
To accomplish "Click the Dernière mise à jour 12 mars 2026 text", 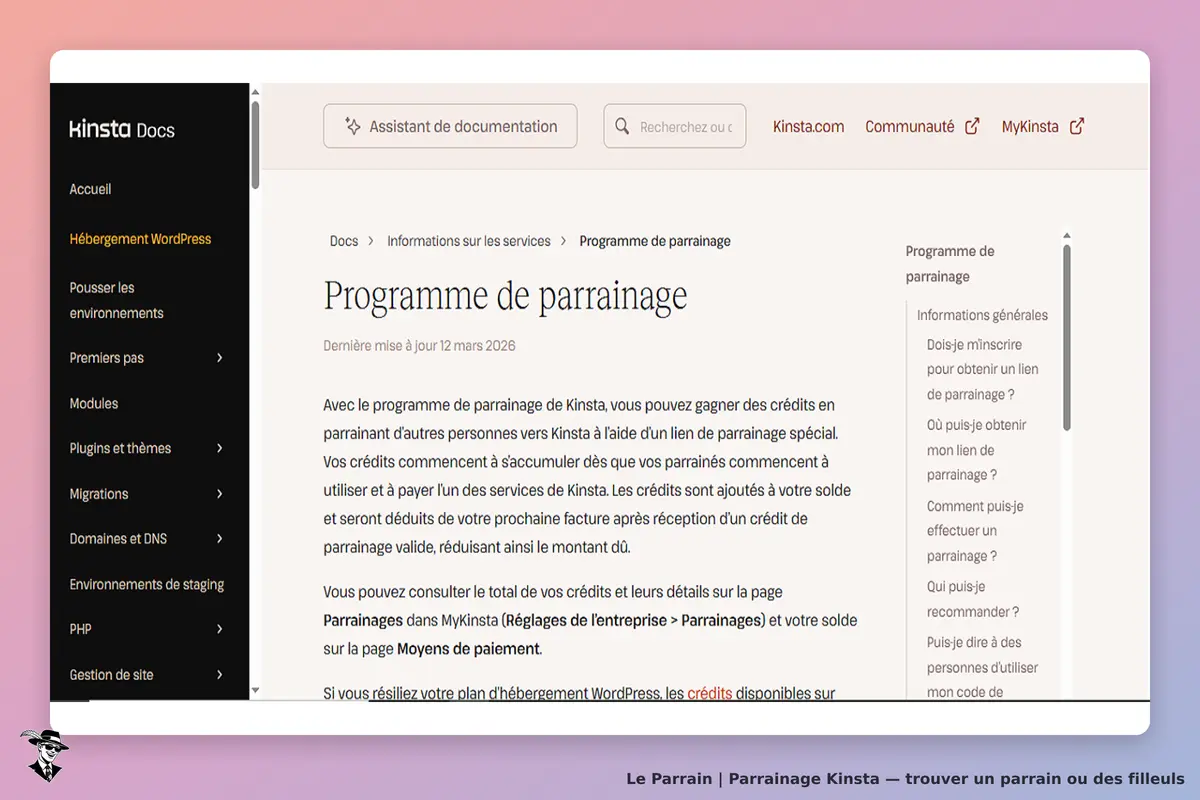I will 419,346.
